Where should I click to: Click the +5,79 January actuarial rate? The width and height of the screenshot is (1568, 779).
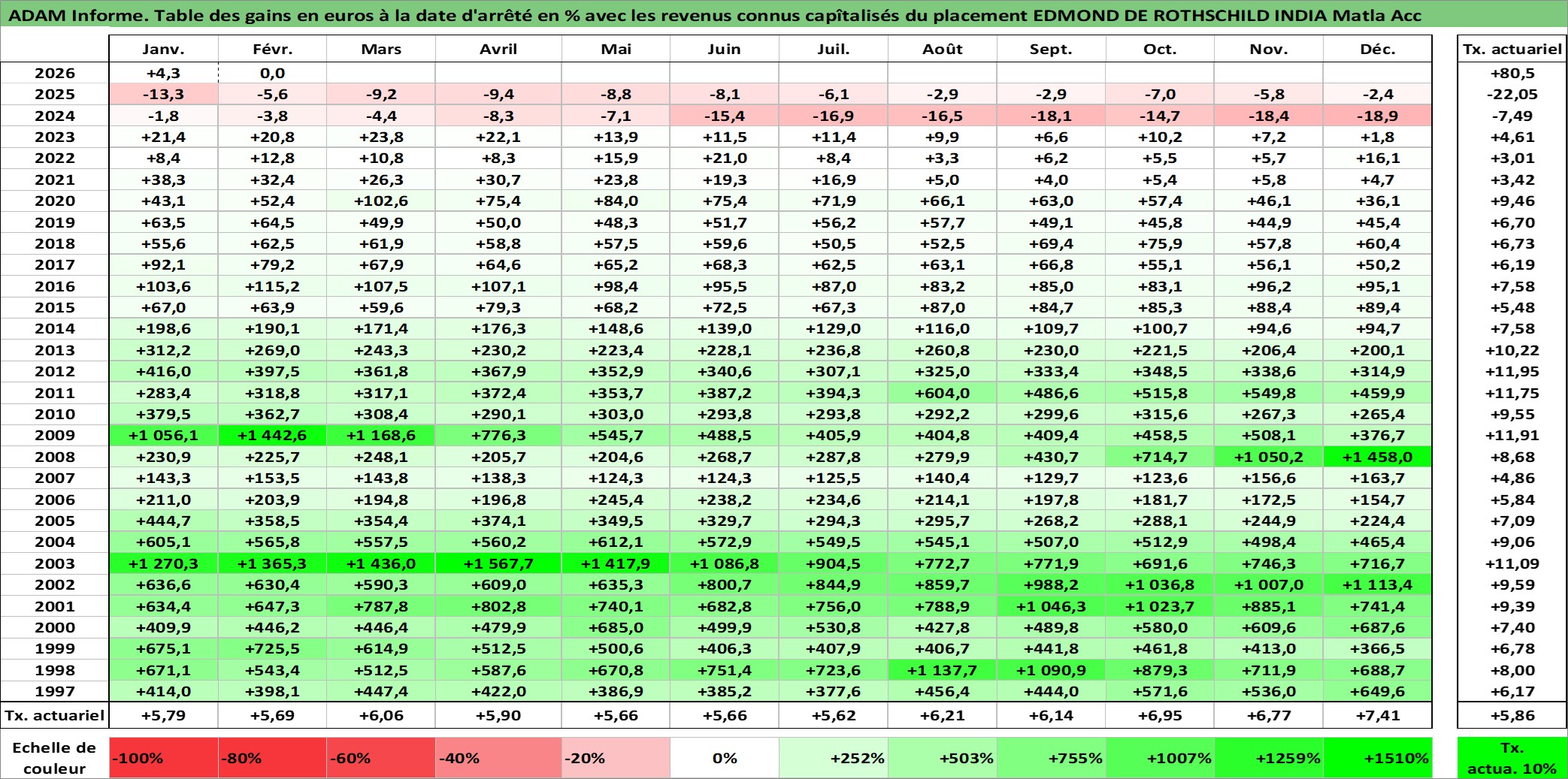coord(163,715)
